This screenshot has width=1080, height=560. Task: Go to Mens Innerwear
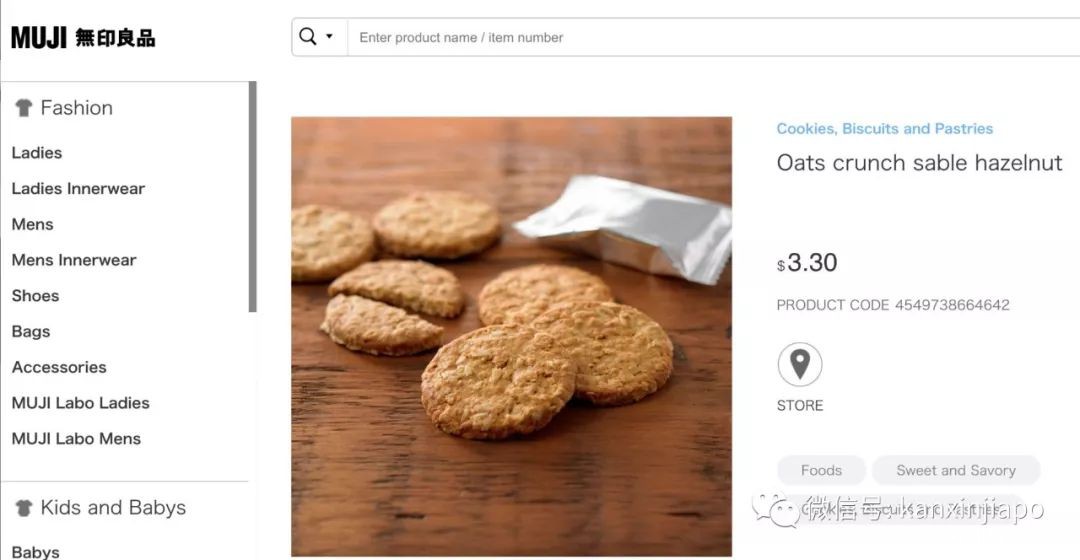pyautogui.click(x=74, y=260)
